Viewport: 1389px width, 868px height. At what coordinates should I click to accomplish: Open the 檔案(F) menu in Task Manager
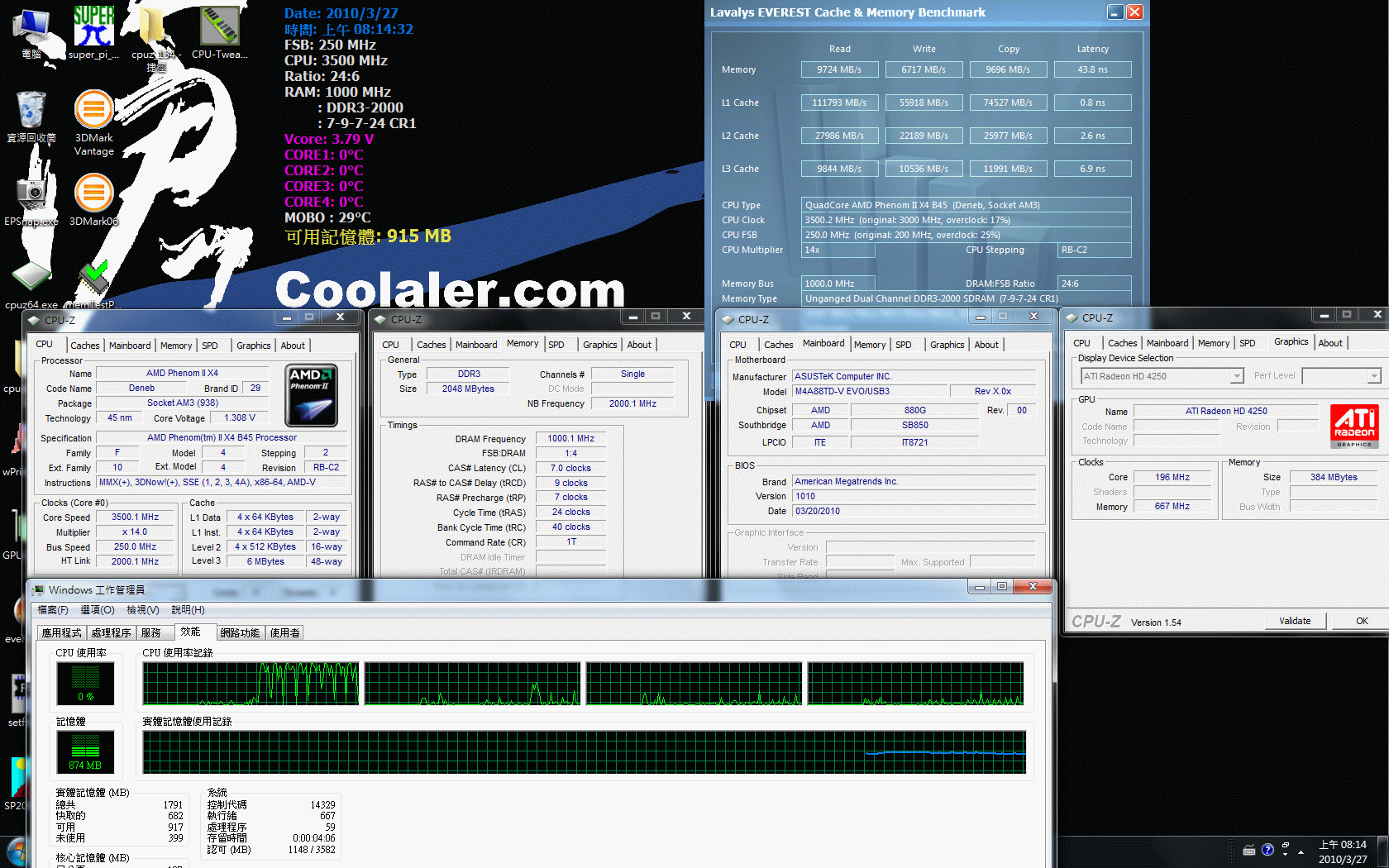[53, 610]
